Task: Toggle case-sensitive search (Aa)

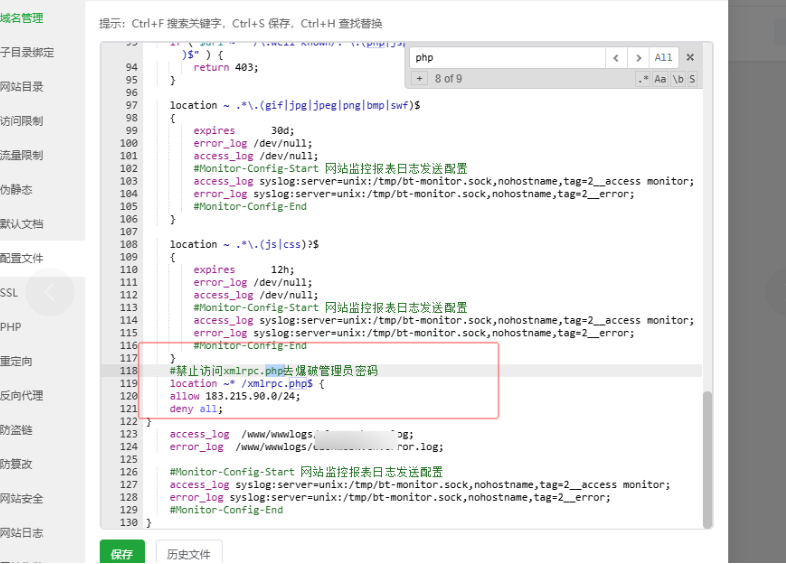Action: tap(660, 79)
